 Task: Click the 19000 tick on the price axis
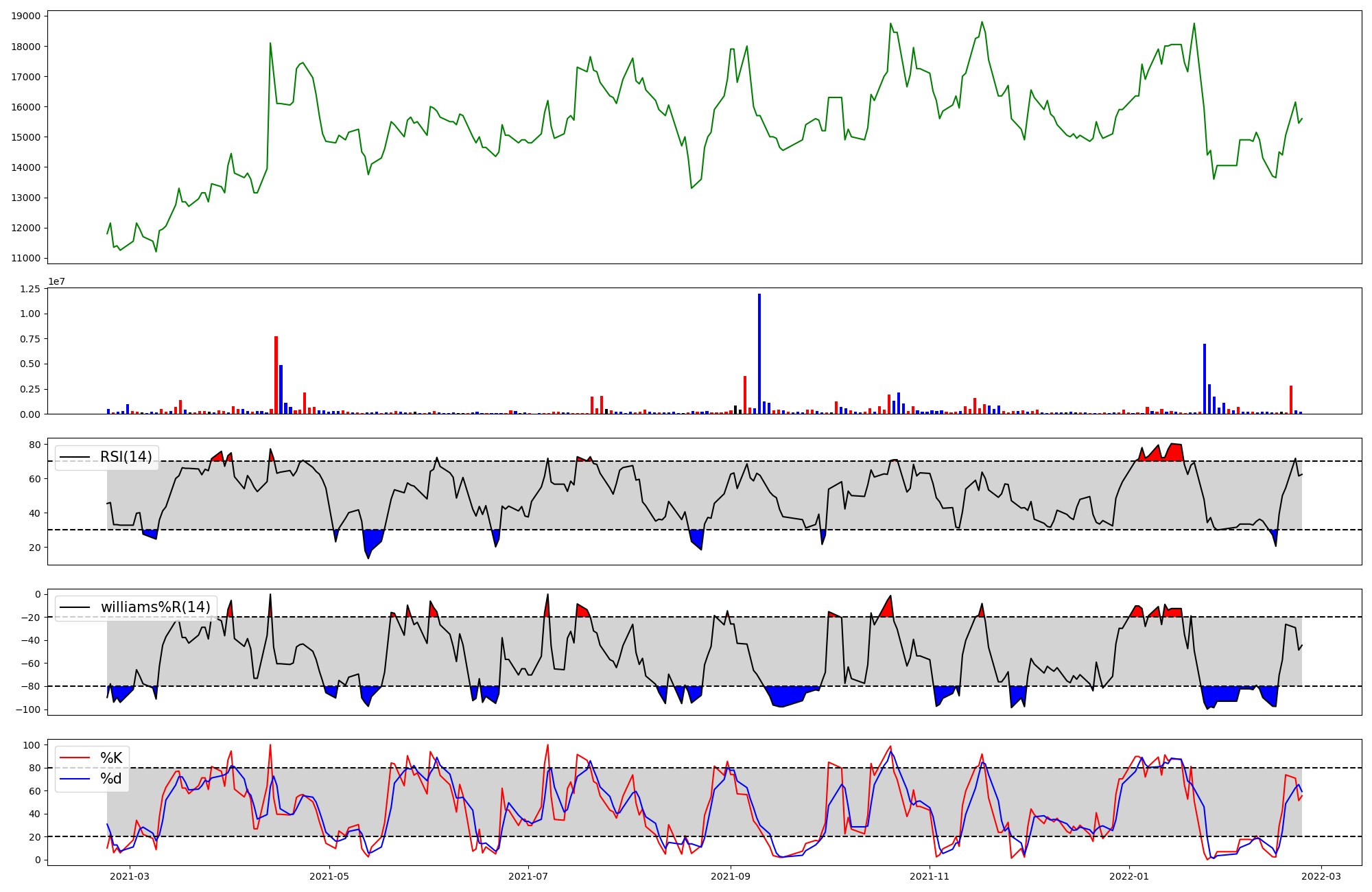click(26, 16)
